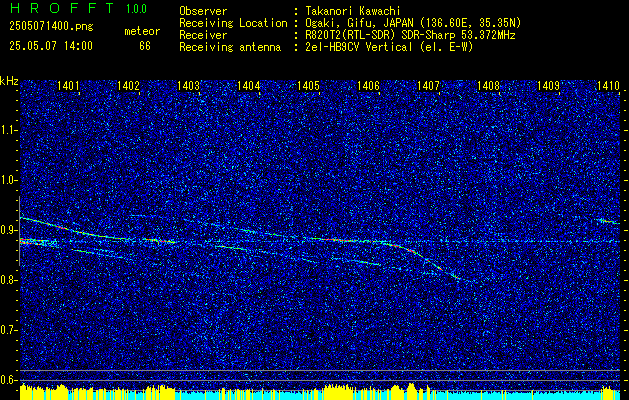Click the 1404 time marker
This screenshot has width=629, height=400.
click(248, 85)
